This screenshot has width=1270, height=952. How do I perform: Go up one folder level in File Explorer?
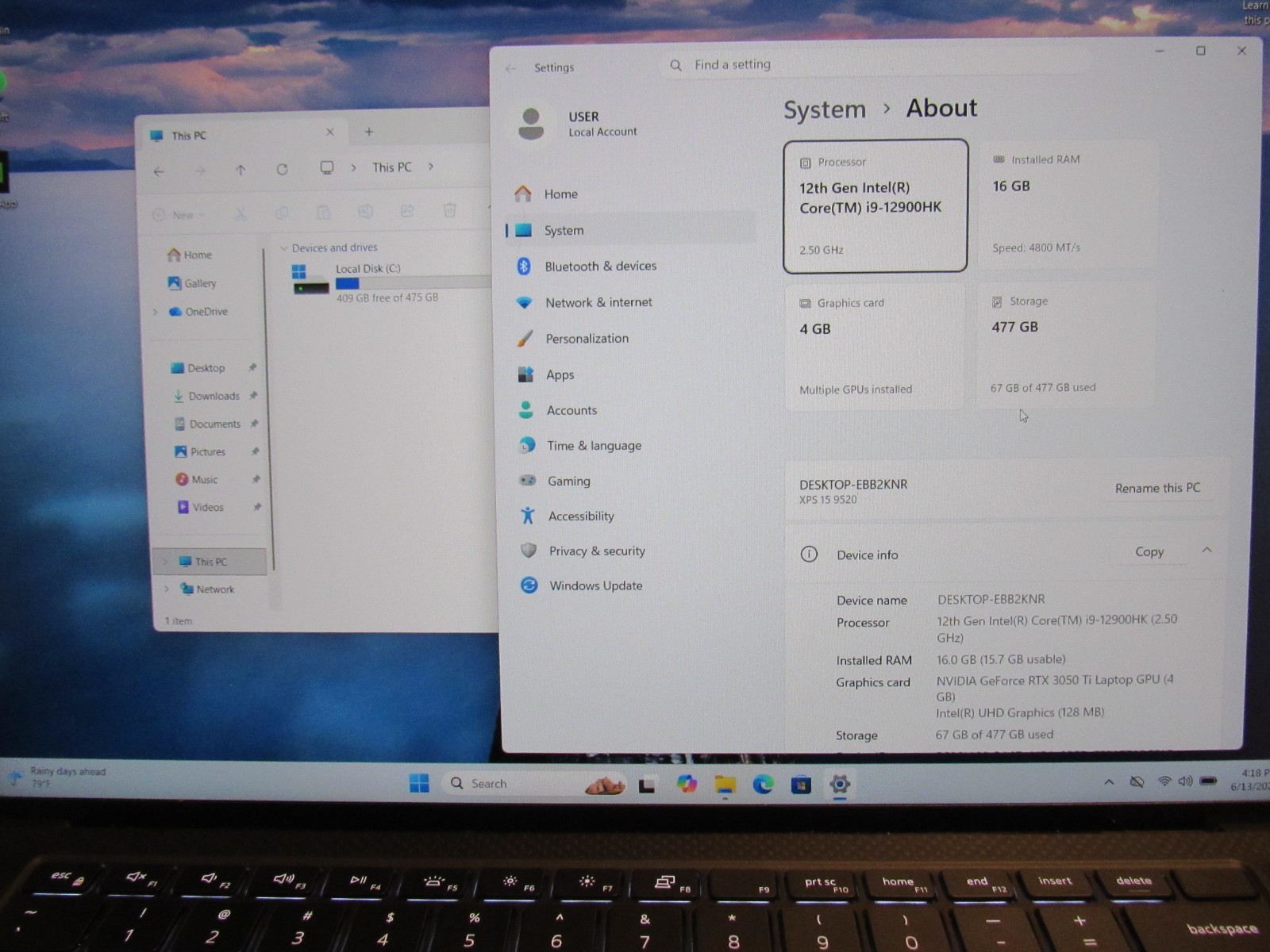pyautogui.click(x=241, y=170)
